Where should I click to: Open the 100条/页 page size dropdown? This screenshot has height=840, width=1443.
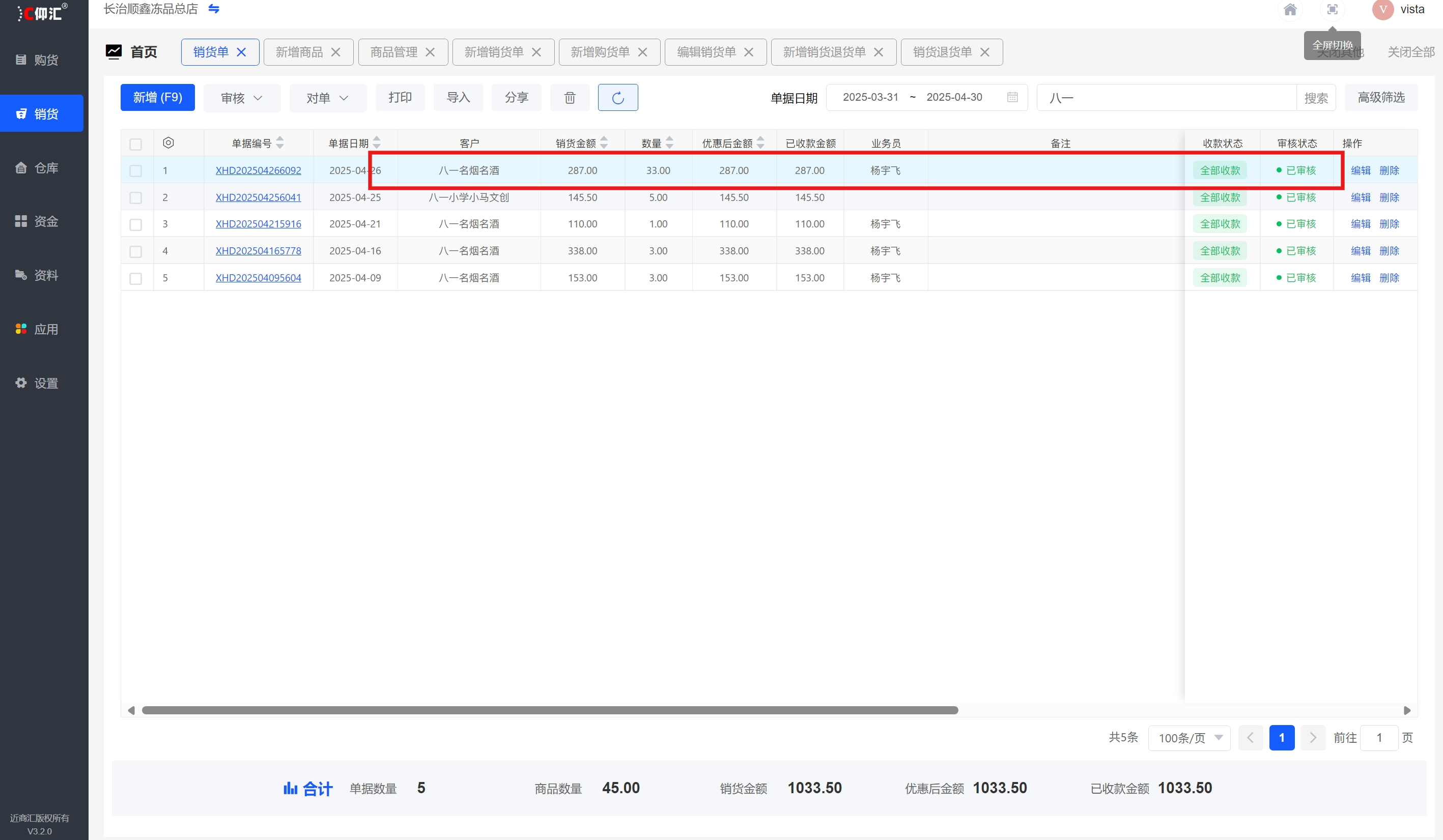[x=1189, y=738]
